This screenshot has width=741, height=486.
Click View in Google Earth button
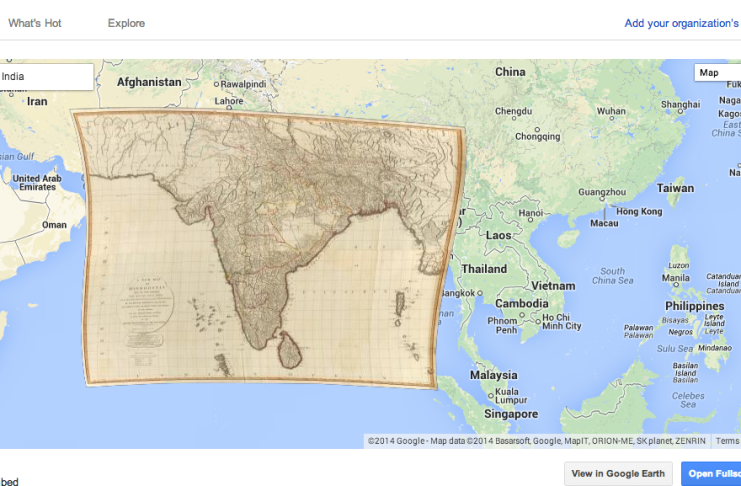point(618,474)
